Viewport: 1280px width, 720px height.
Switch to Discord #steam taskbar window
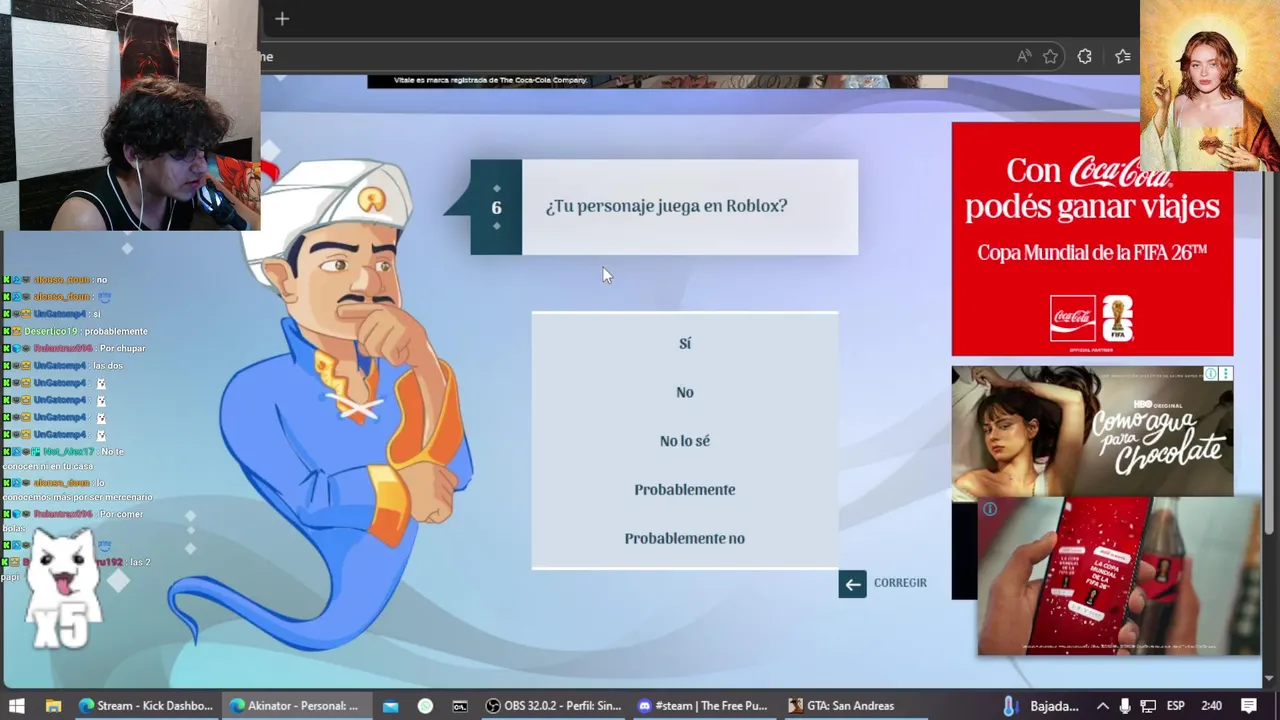[703, 705]
